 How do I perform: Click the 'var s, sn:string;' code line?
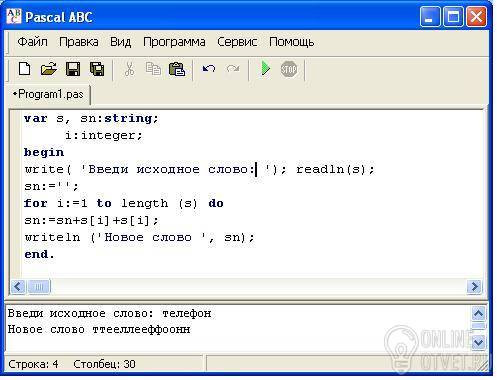[91, 119]
